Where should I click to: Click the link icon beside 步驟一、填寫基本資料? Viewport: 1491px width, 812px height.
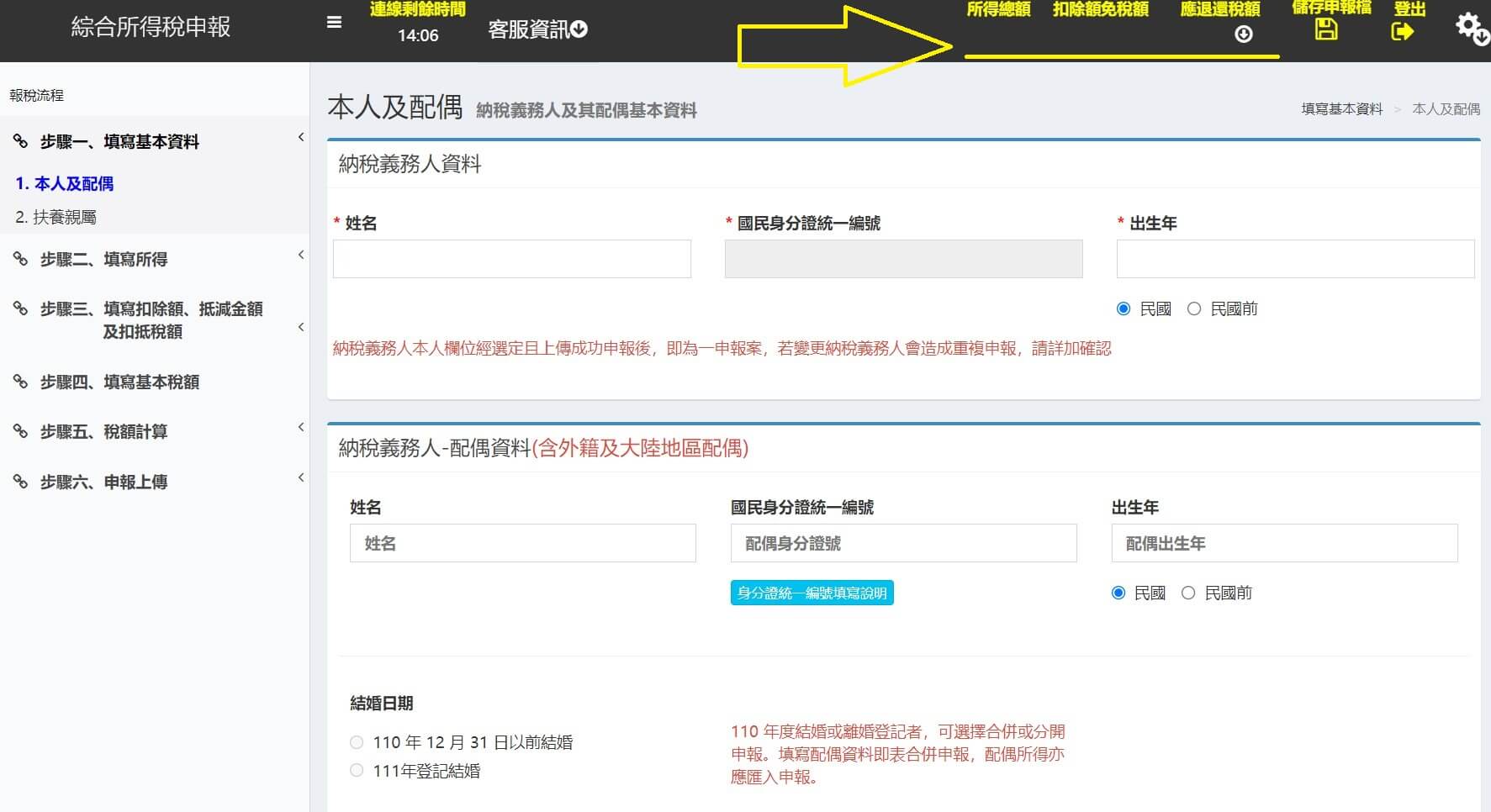[21, 141]
